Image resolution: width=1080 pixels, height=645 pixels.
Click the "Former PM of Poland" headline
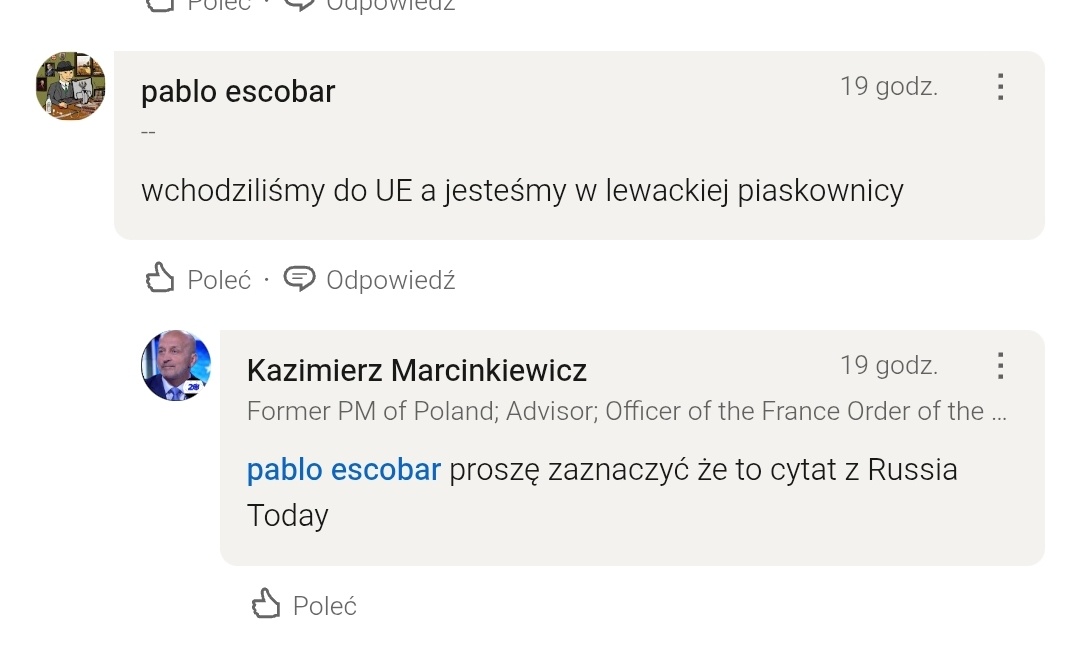614,411
